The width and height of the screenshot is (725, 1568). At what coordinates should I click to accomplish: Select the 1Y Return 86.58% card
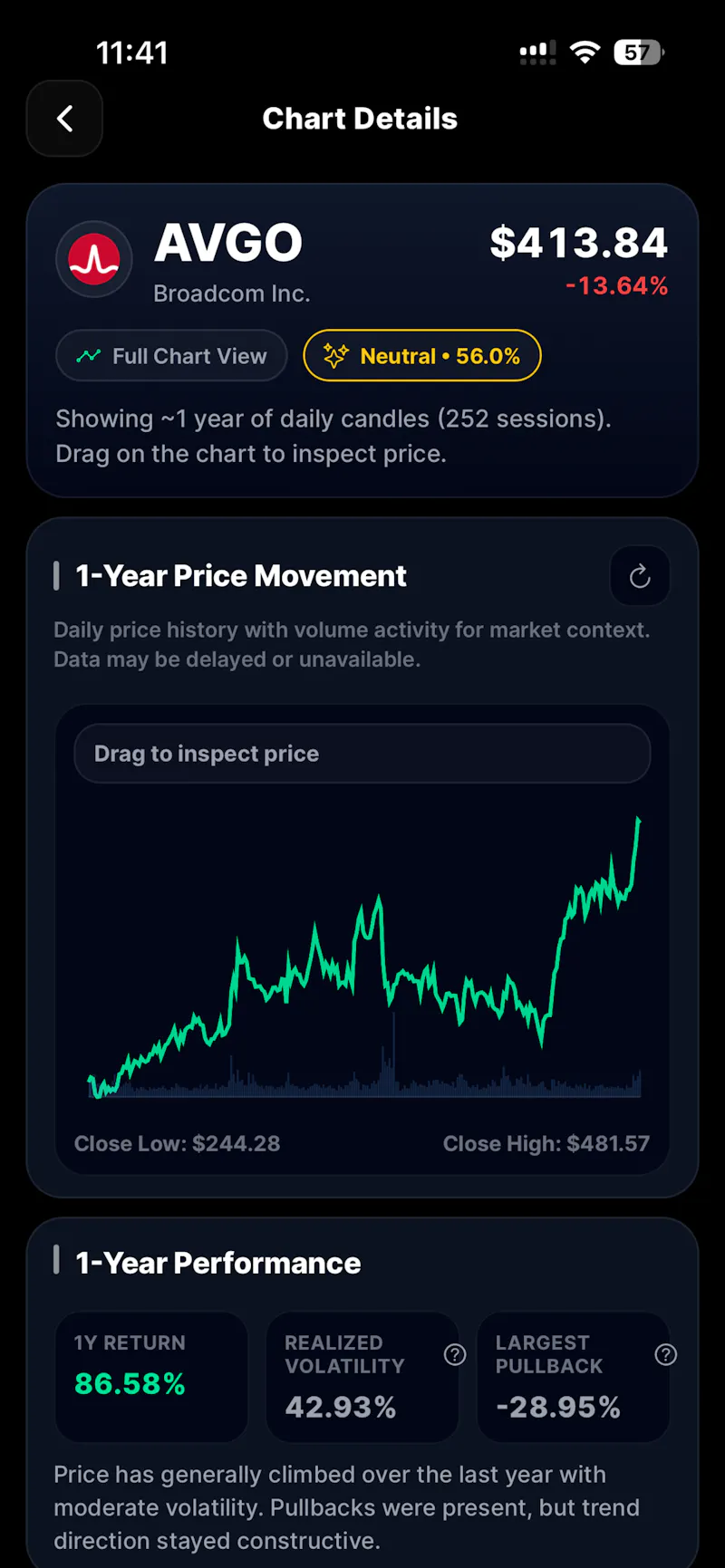point(151,1377)
